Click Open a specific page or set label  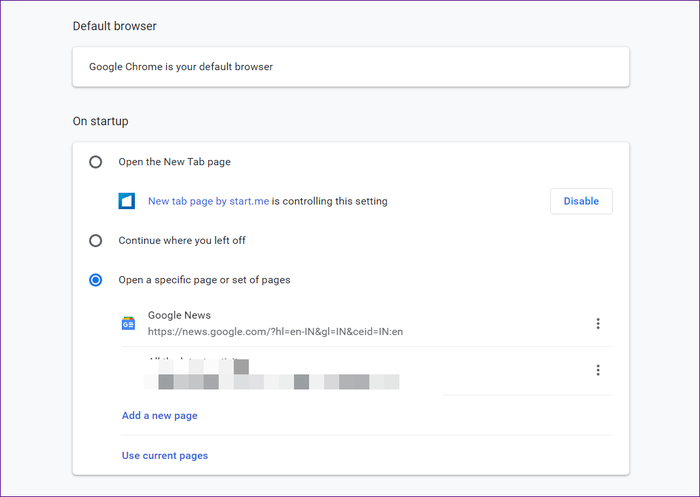point(204,280)
